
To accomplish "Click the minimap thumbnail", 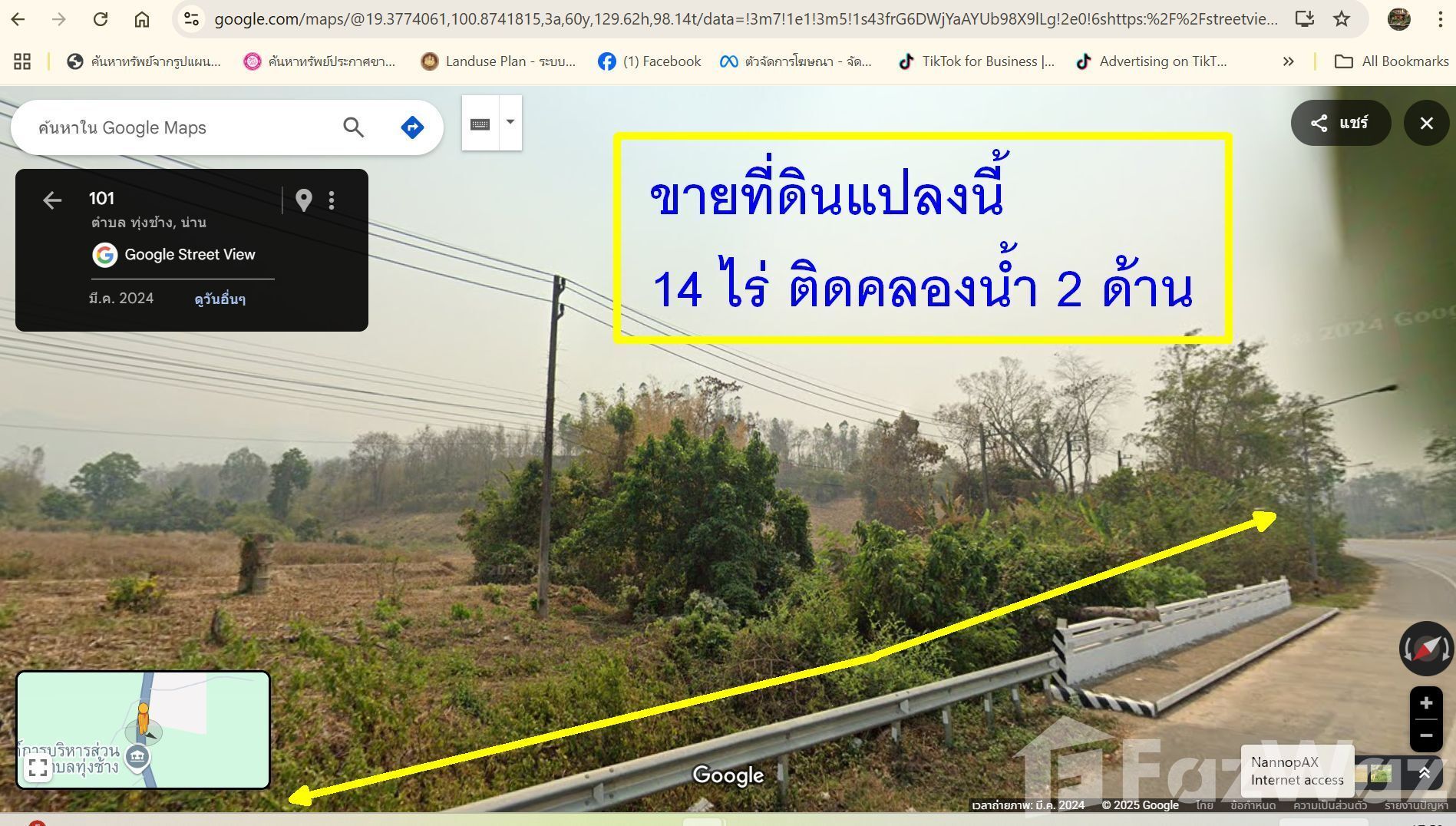I will click(x=144, y=730).
